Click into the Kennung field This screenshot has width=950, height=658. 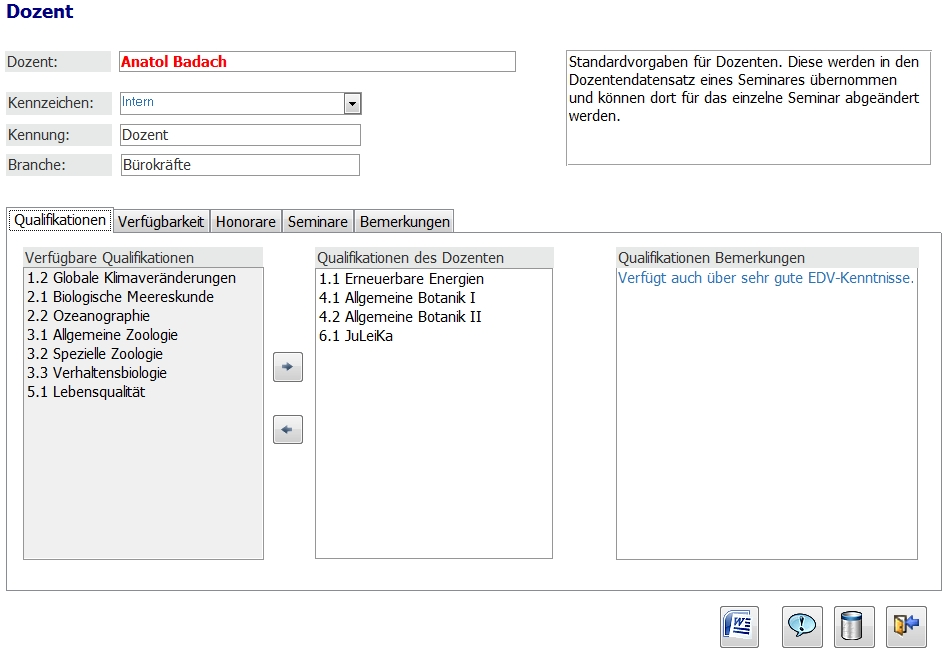pyautogui.click(x=239, y=135)
